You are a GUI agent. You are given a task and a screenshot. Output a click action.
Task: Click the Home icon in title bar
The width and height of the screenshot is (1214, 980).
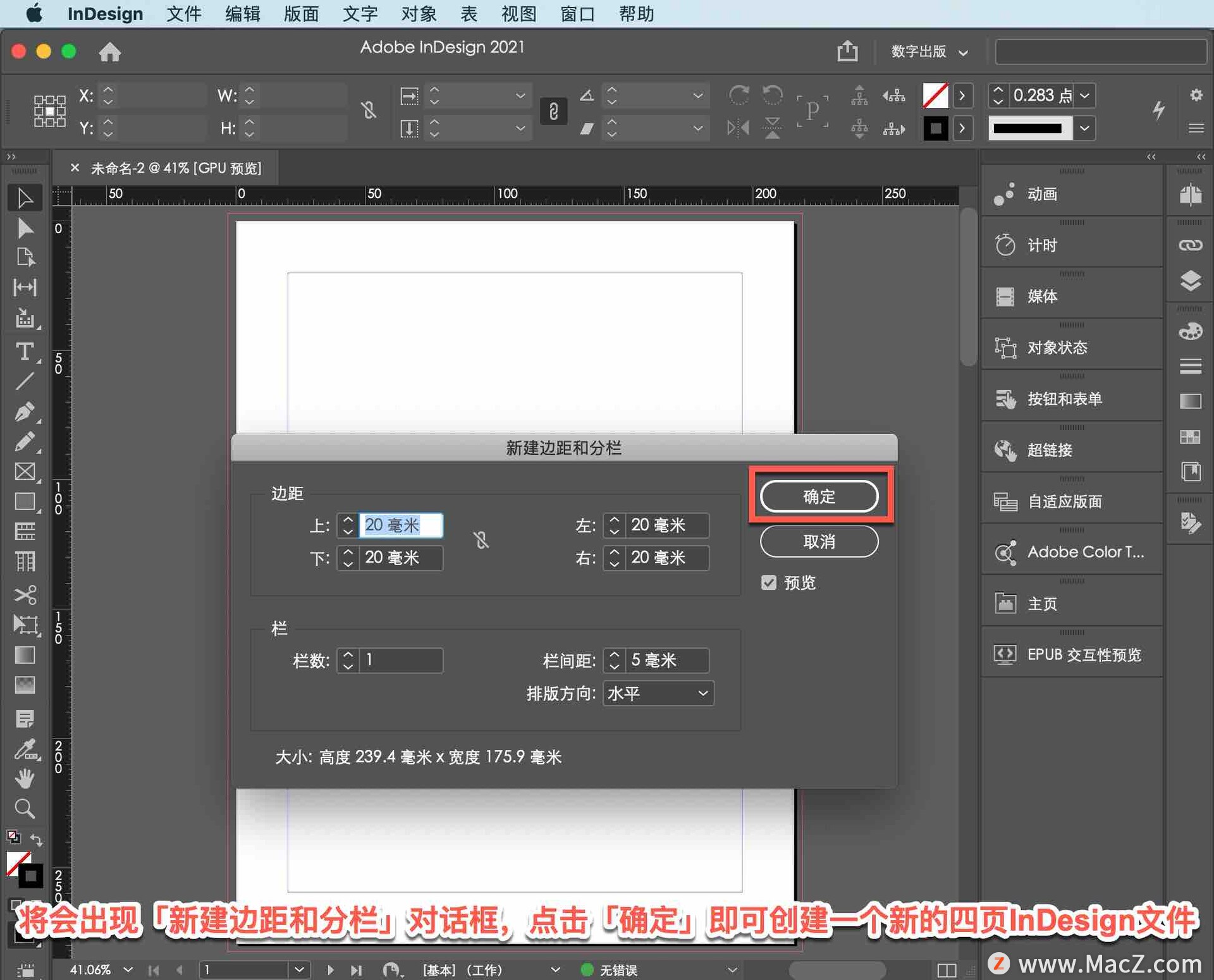pos(110,51)
